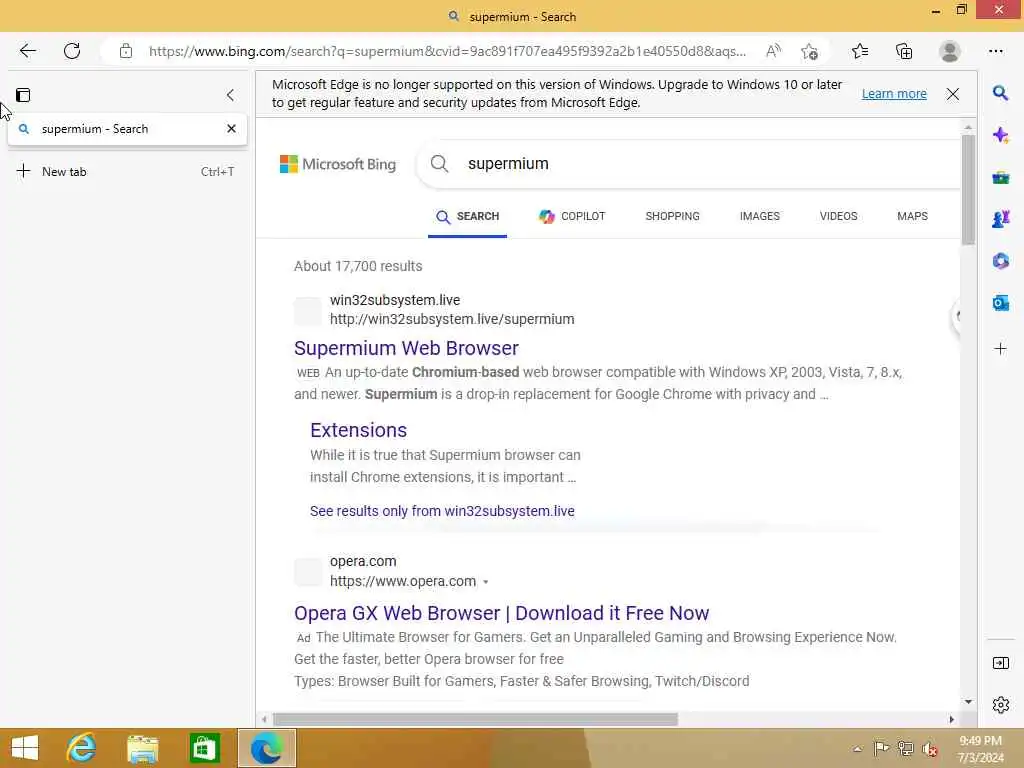1024x768 pixels.
Task: Open the profile avatar icon
Action: [950, 51]
